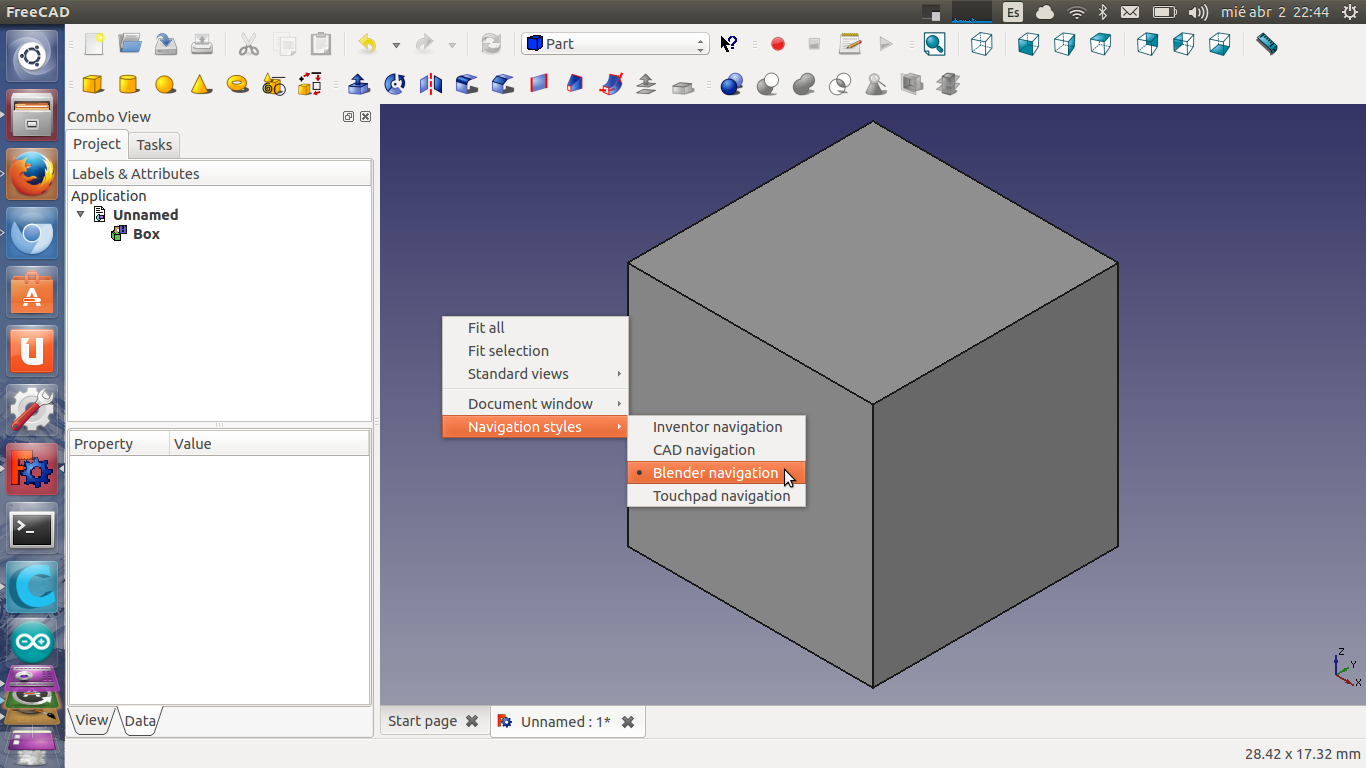Open the Start page tab

[x=422, y=721]
